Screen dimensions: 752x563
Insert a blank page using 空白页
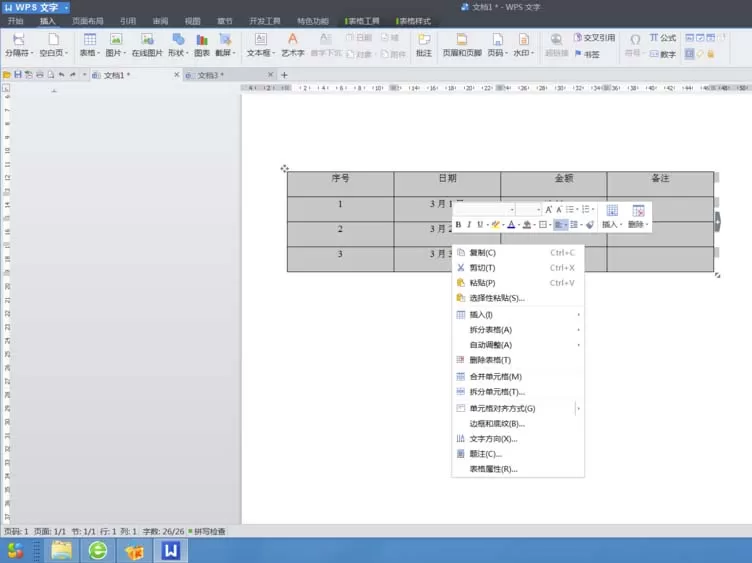(54, 46)
